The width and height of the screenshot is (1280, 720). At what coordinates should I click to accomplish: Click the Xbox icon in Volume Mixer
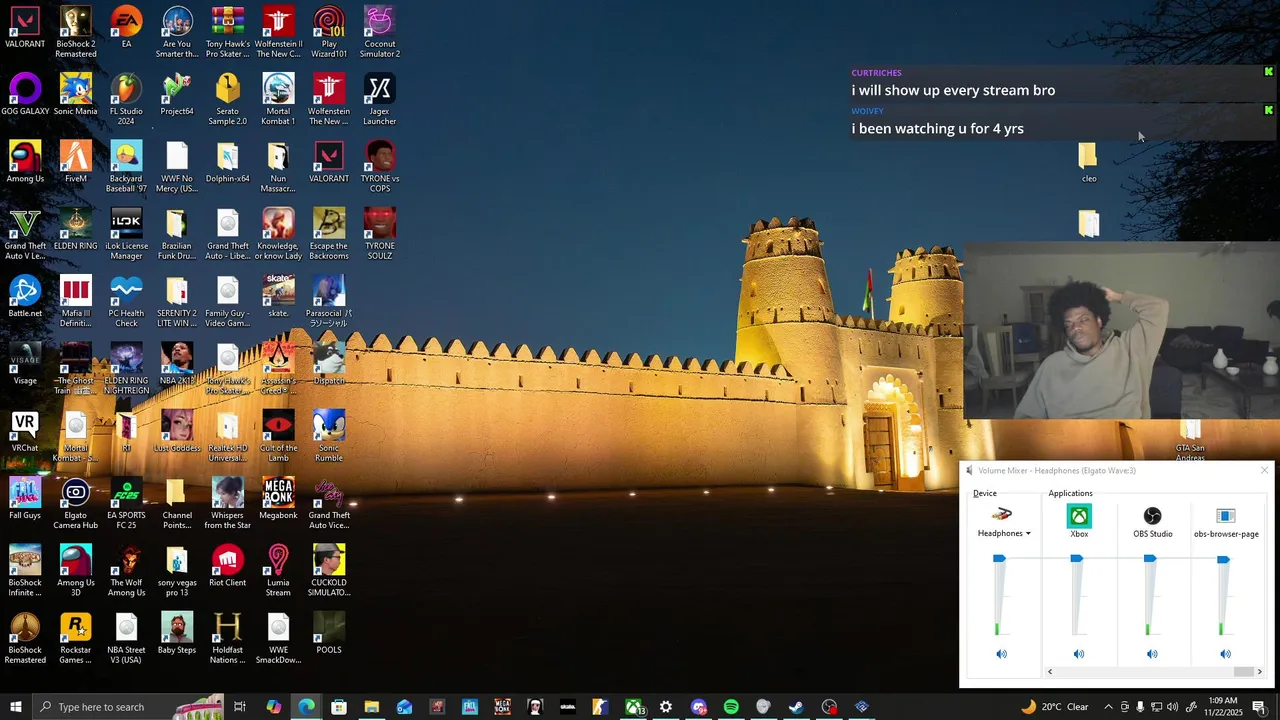[x=1079, y=516]
